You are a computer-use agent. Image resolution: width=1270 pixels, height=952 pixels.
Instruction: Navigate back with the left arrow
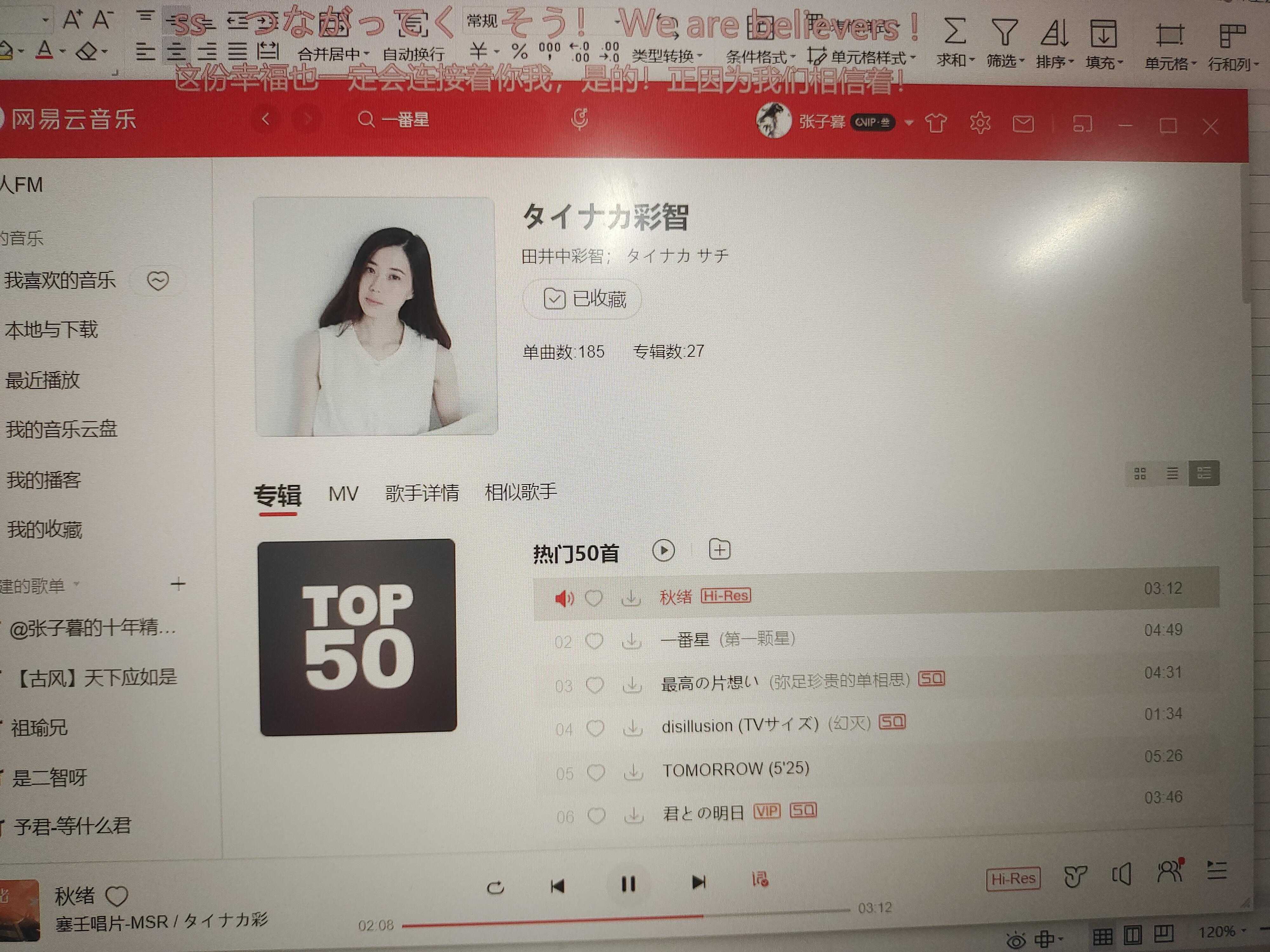click(265, 119)
